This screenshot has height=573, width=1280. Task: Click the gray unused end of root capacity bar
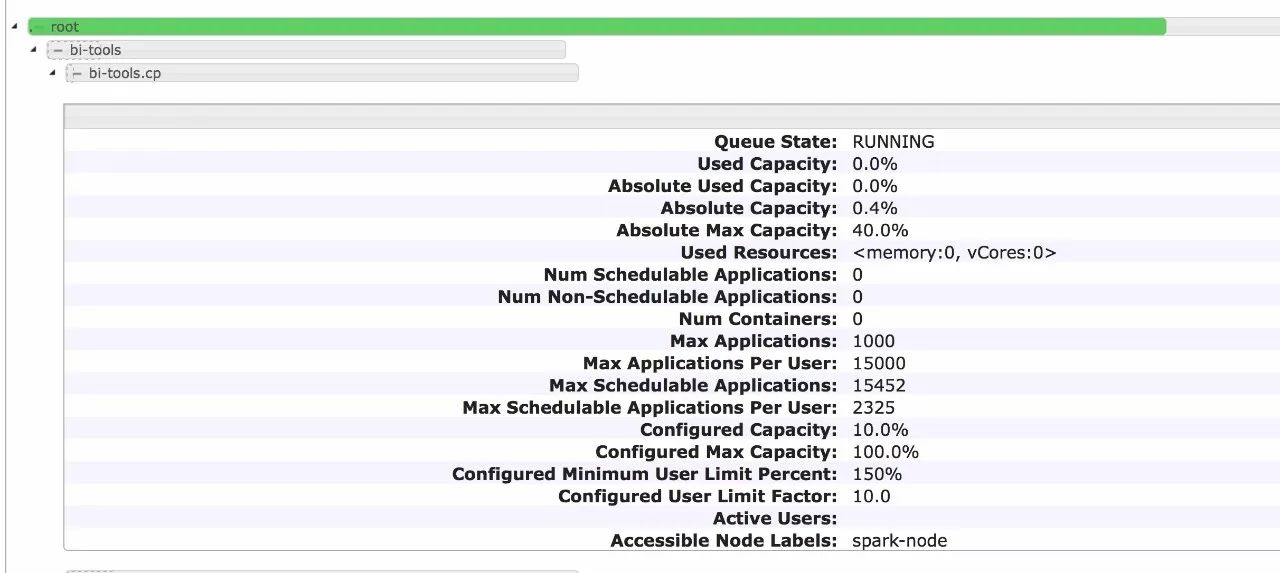click(1222, 27)
